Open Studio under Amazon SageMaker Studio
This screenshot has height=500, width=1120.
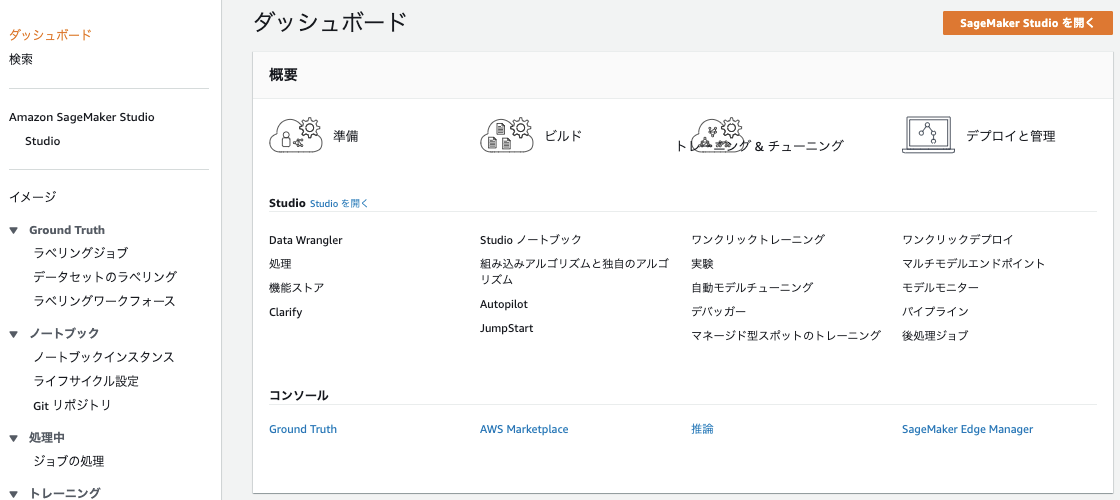[43, 141]
